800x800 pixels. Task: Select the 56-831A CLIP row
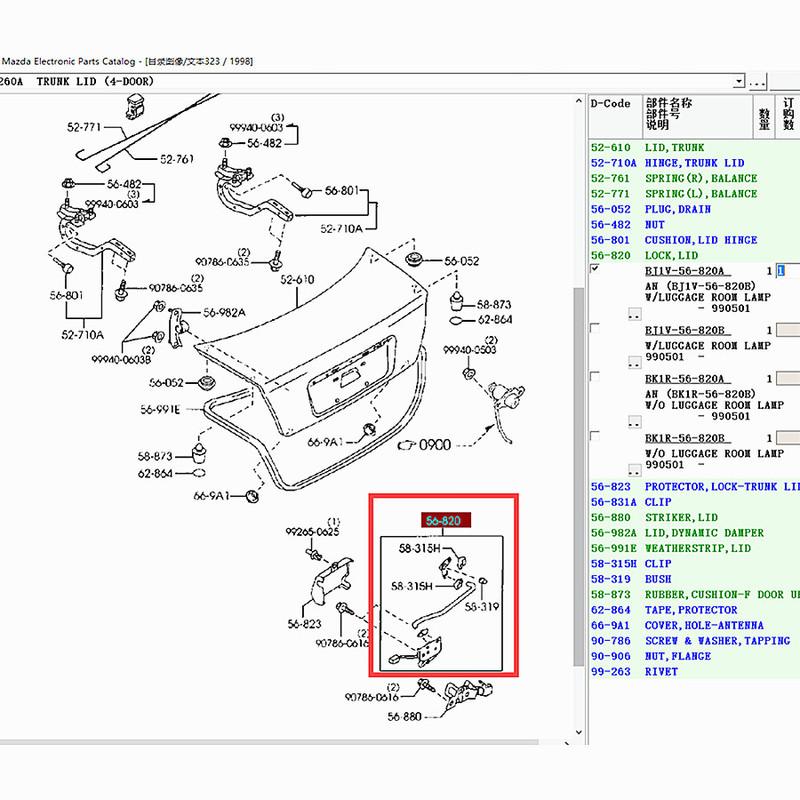(x=694, y=502)
